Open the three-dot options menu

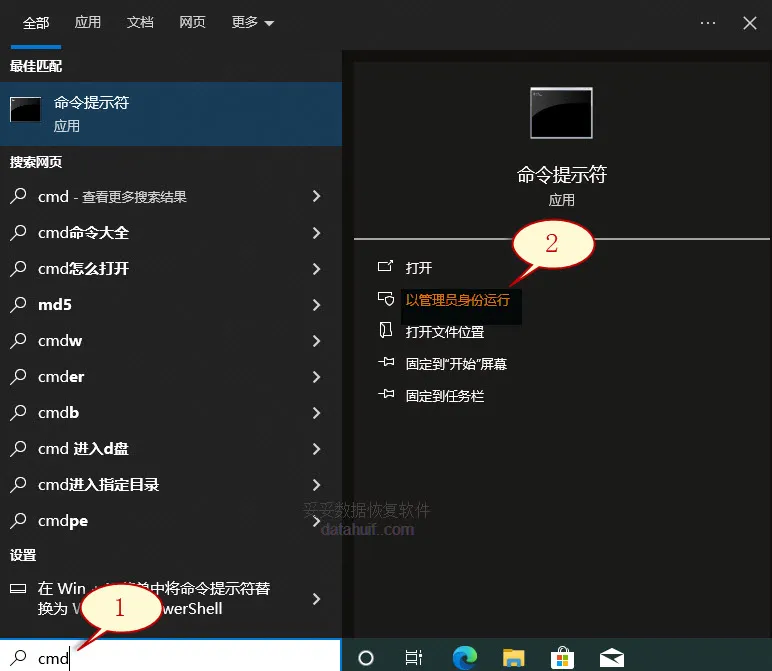click(708, 22)
